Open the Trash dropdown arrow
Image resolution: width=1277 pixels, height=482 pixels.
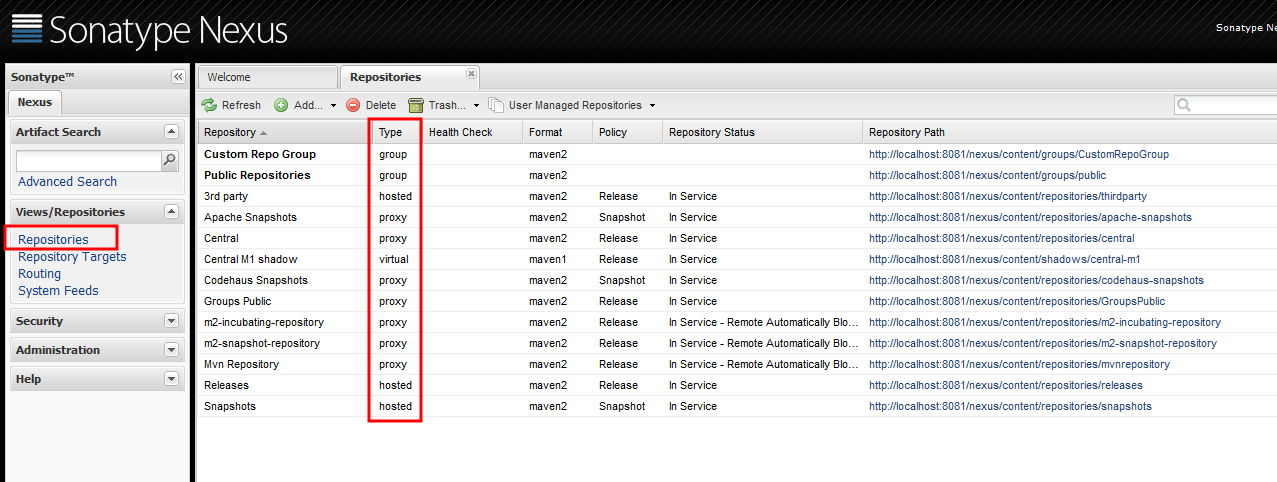coord(476,106)
